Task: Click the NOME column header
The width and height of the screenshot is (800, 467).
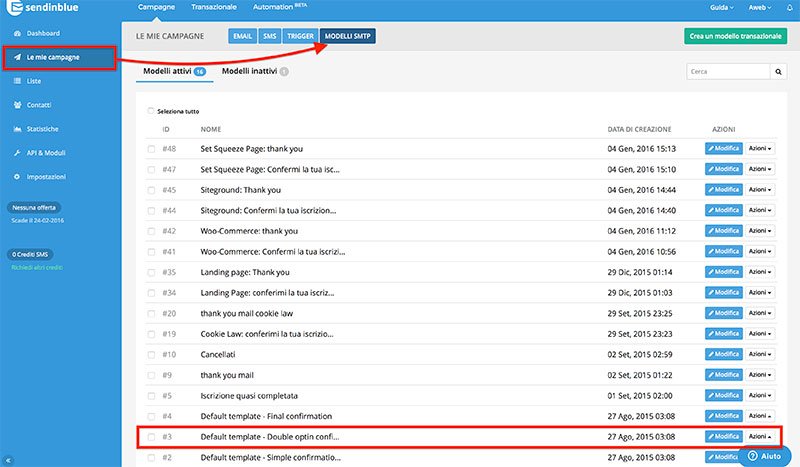Action: pos(211,130)
